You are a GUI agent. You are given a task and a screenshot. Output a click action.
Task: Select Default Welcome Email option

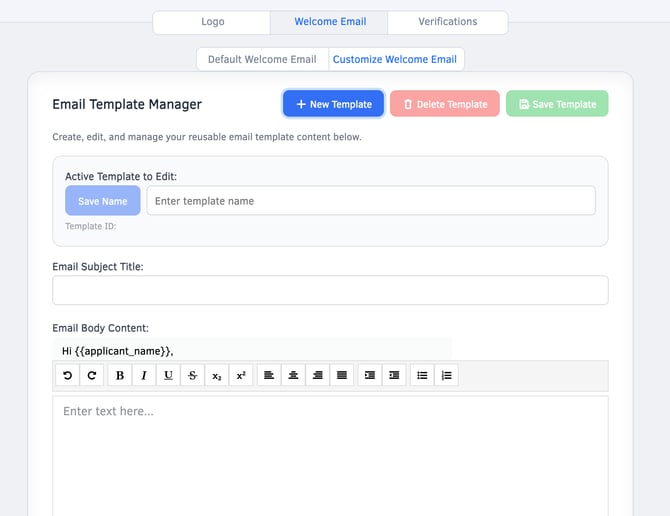(262, 60)
